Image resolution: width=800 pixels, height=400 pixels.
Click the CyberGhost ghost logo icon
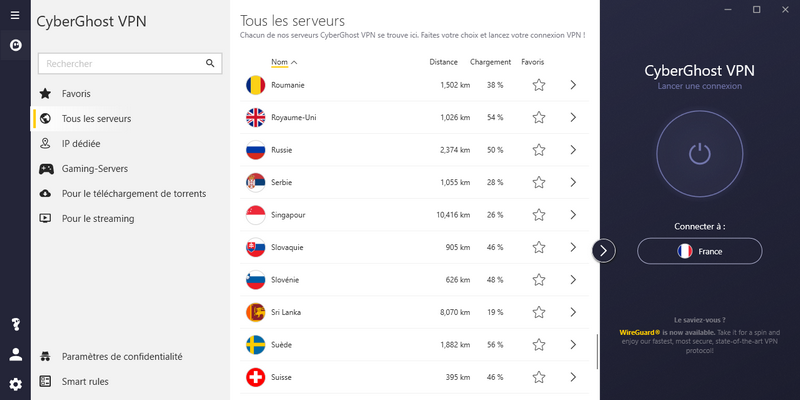[x=15, y=45]
